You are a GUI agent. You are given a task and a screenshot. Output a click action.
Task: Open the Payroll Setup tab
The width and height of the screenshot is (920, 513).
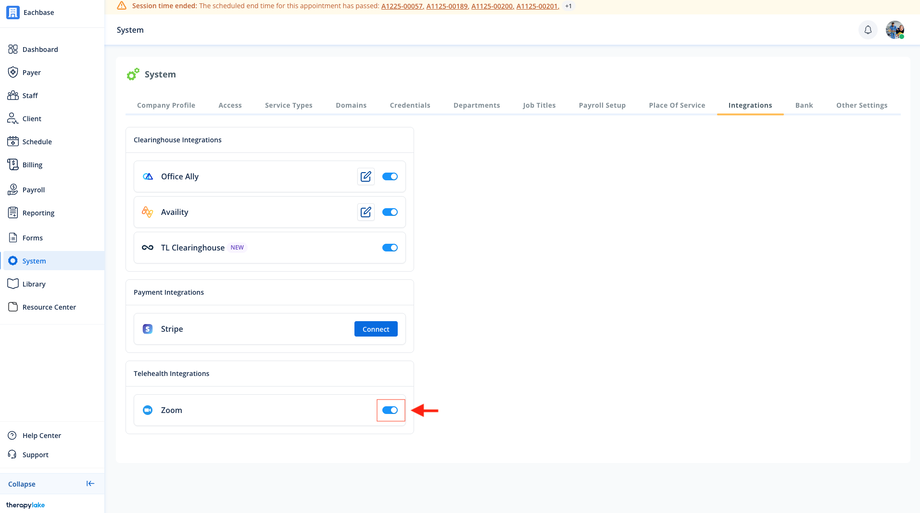[602, 105]
